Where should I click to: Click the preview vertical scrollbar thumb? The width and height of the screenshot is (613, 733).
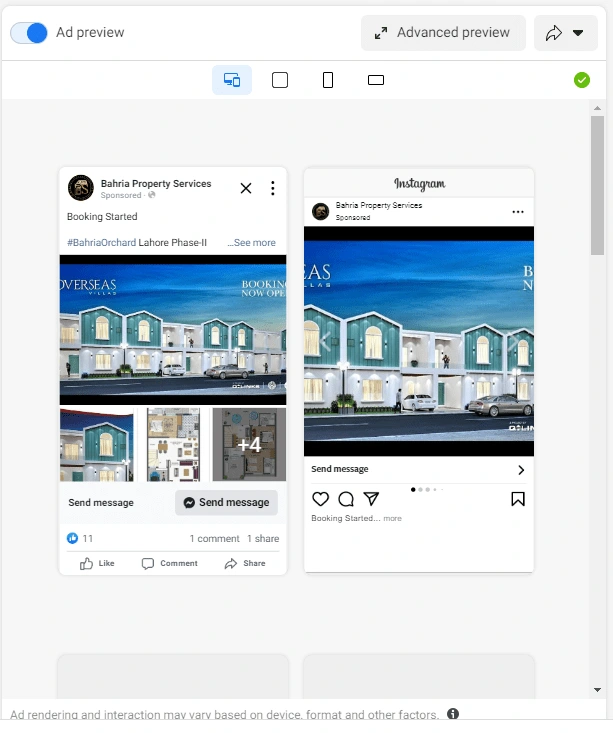tap(597, 186)
